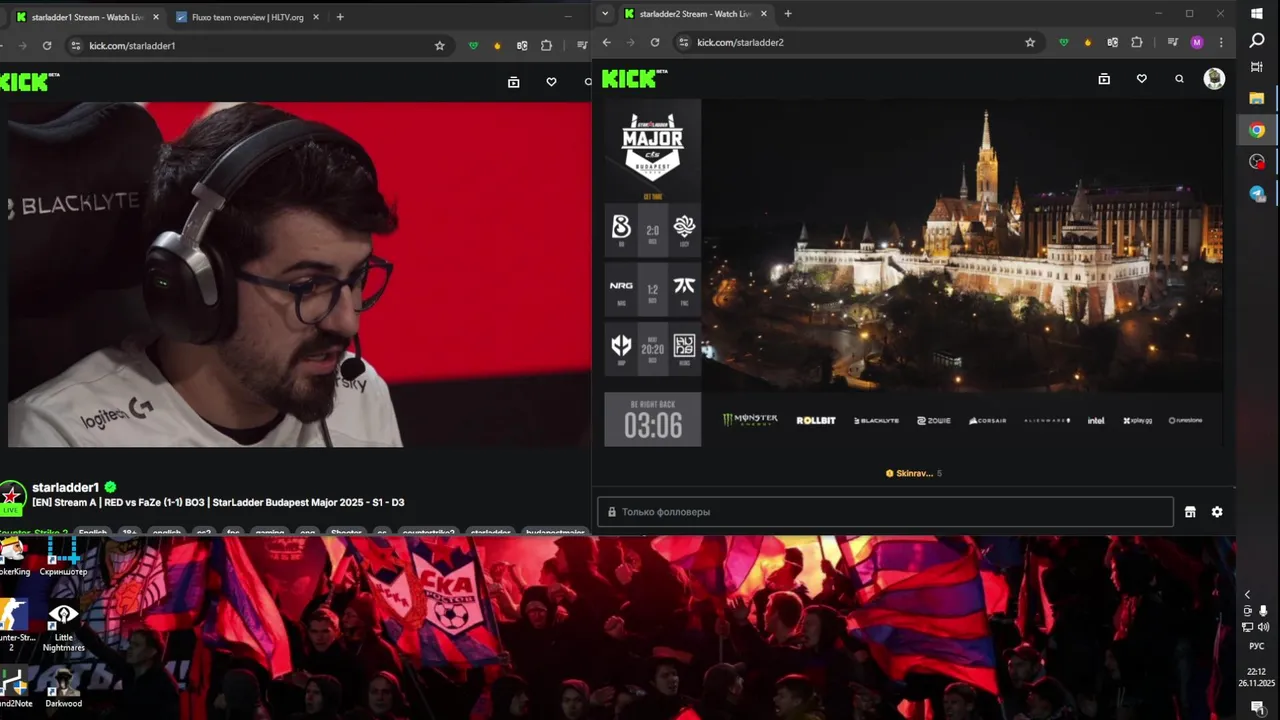Open Windows search from the taskbar

[x=1257, y=40]
